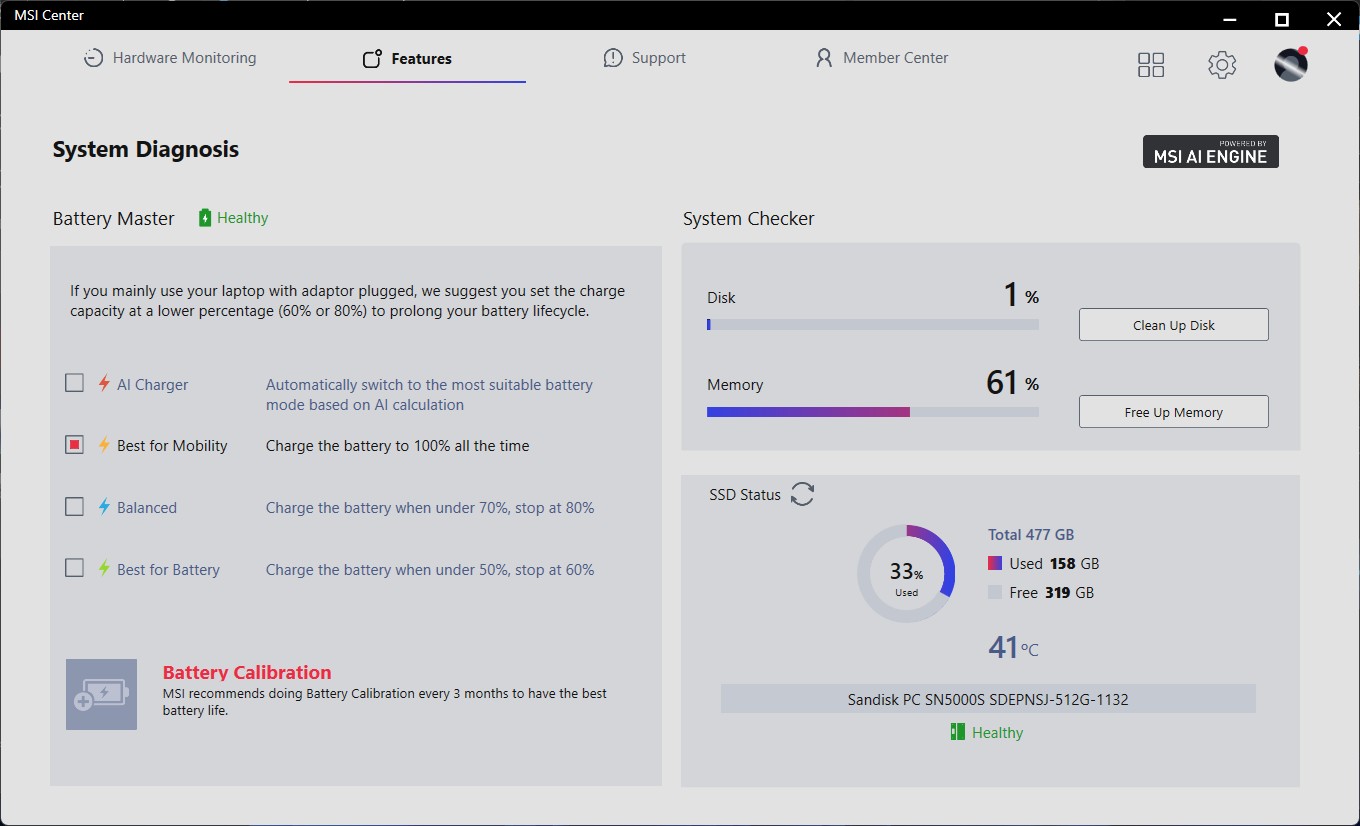The image size is (1360, 826).
Task: Click the red AI Charger lightning icon
Action: (103, 384)
